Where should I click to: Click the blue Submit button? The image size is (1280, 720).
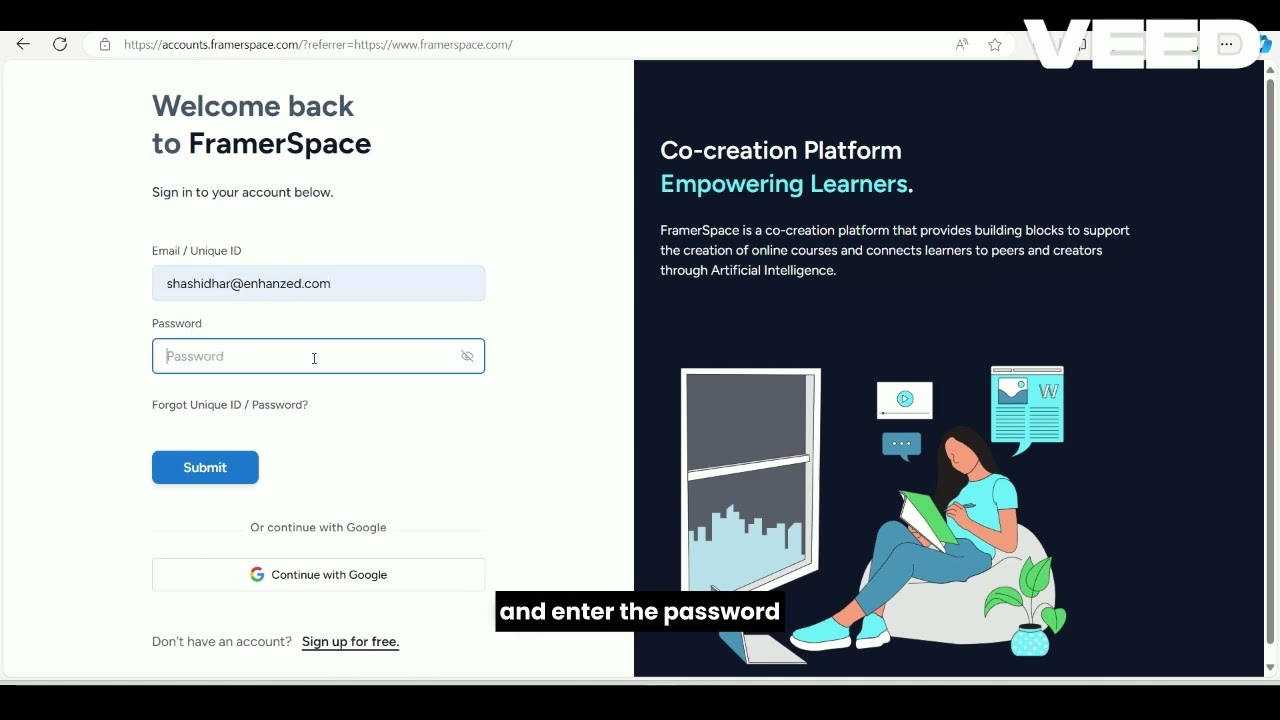point(205,468)
